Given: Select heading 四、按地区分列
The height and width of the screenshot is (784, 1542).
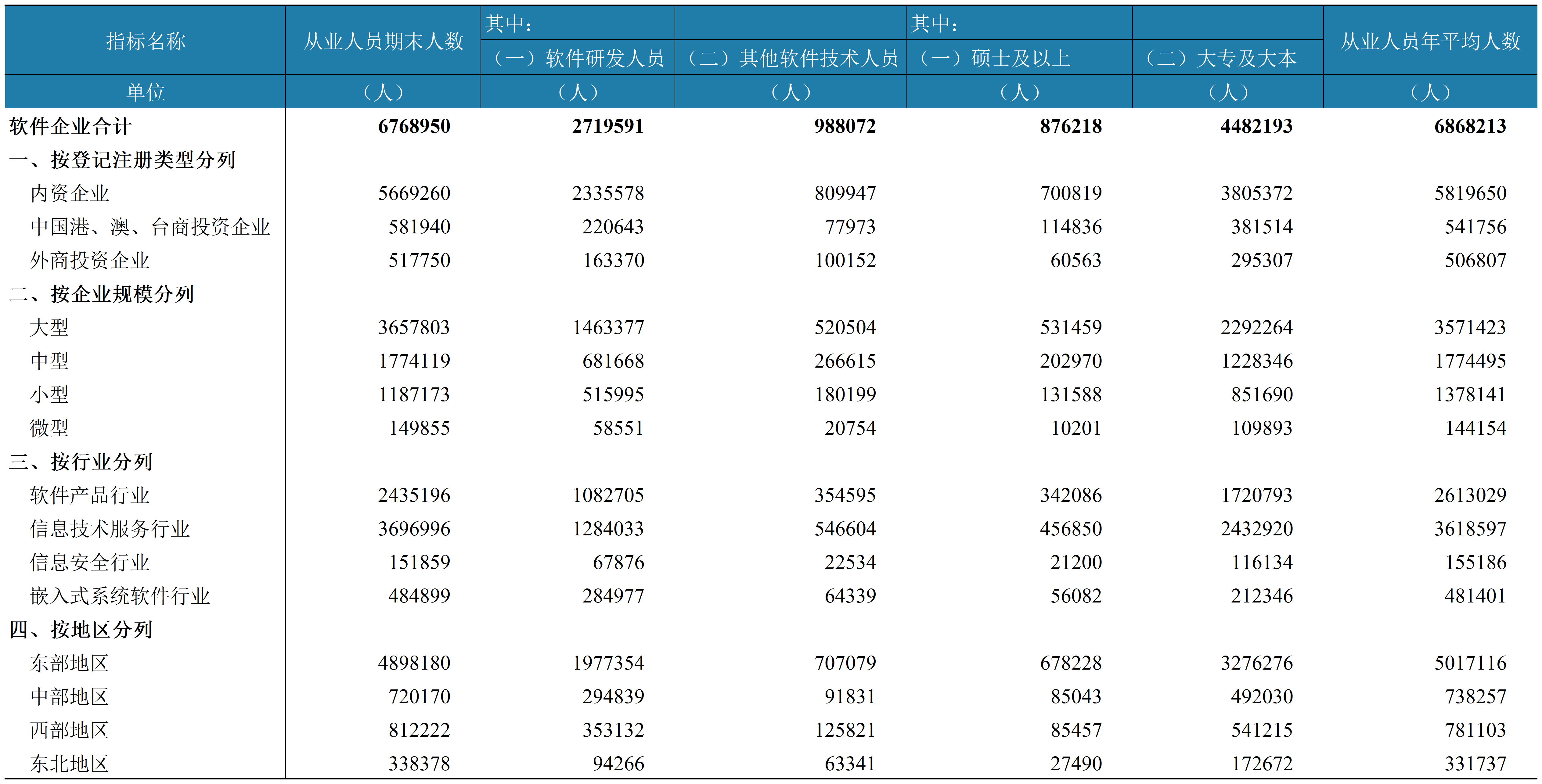Looking at the screenshot, I should [x=81, y=629].
